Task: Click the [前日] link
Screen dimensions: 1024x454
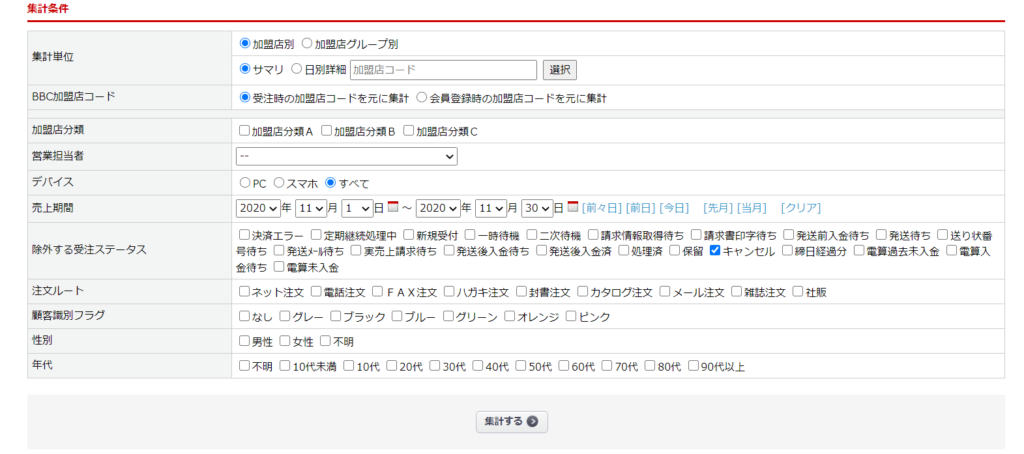Action: tap(640, 208)
